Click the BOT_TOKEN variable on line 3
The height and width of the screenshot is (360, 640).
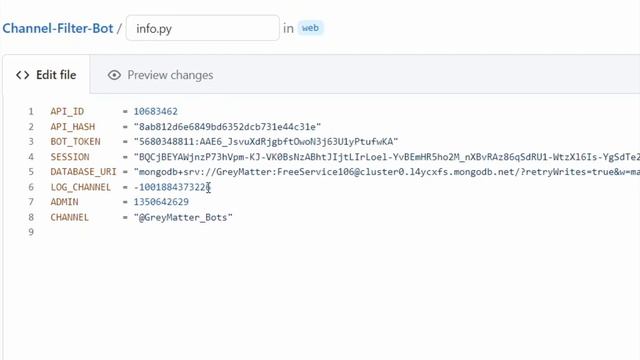click(x=76, y=142)
